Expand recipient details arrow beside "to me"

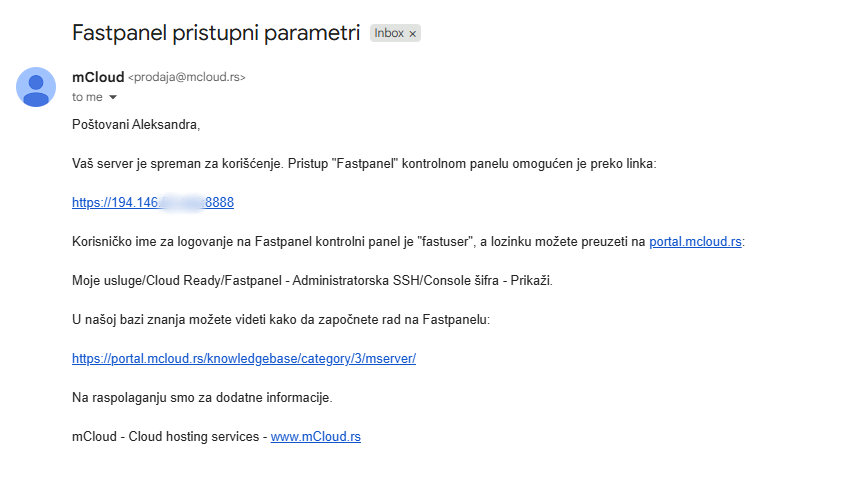pos(113,98)
